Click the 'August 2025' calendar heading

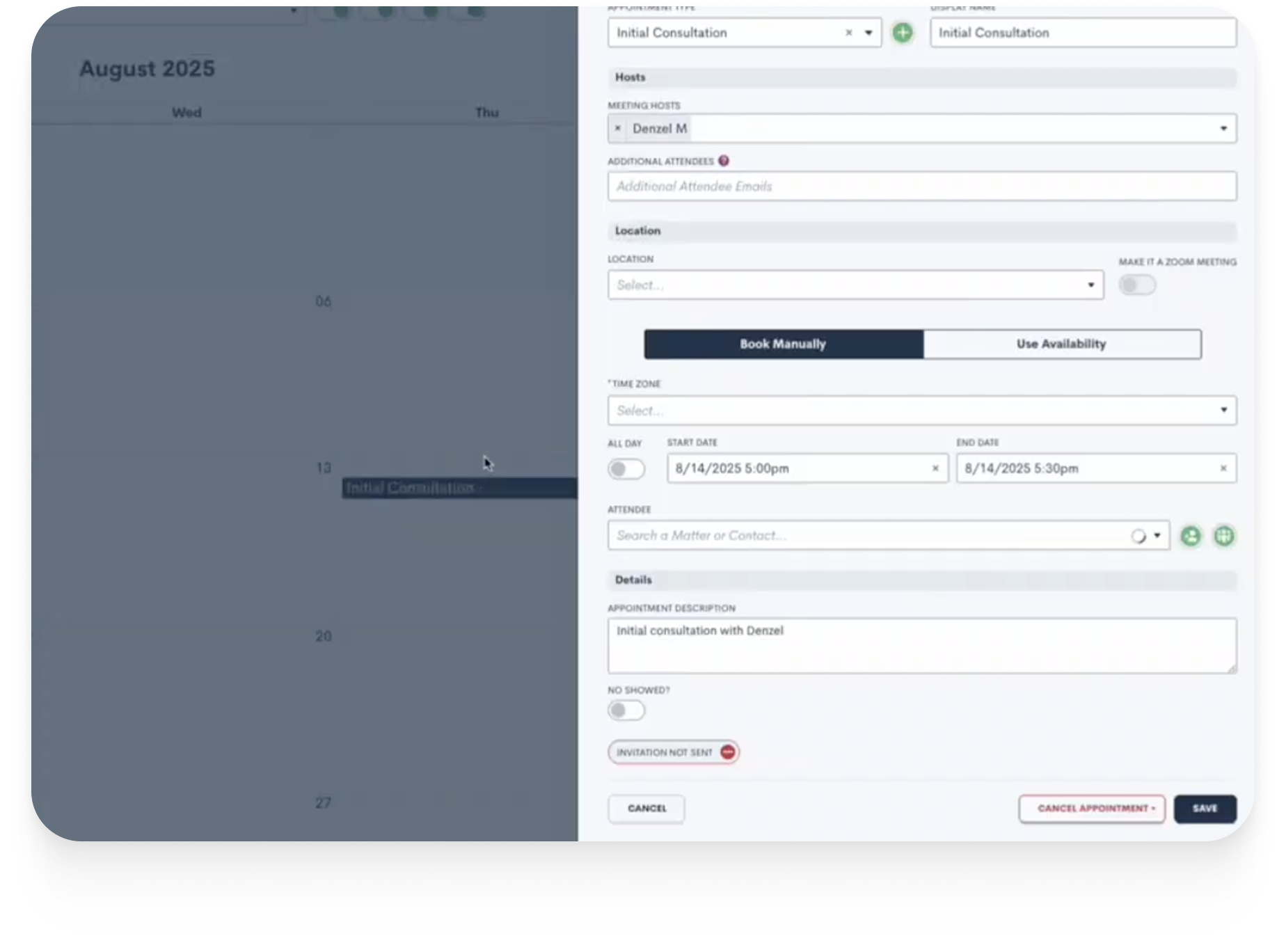click(147, 68)
